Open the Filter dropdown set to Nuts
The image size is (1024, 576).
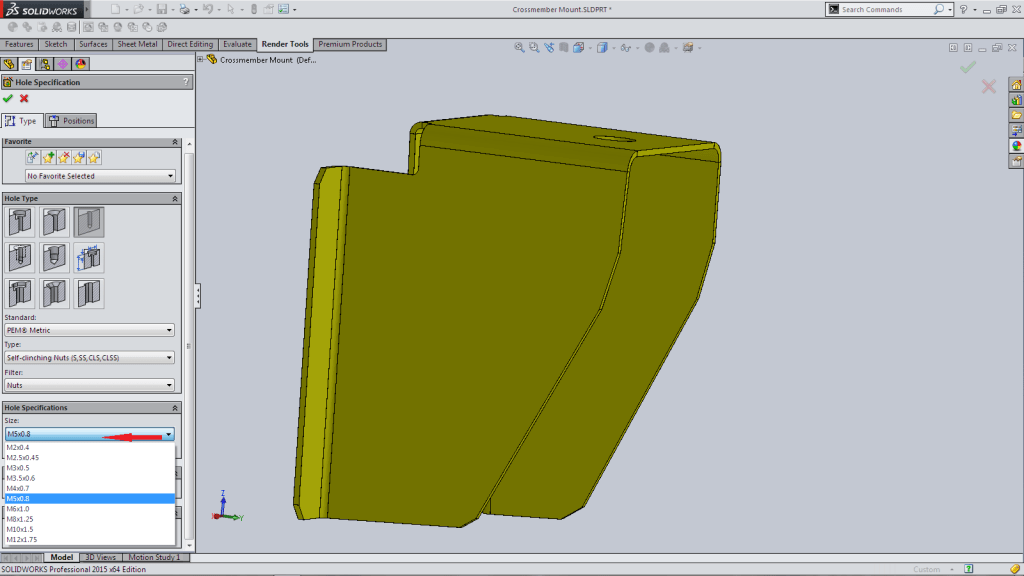(90, 384)
